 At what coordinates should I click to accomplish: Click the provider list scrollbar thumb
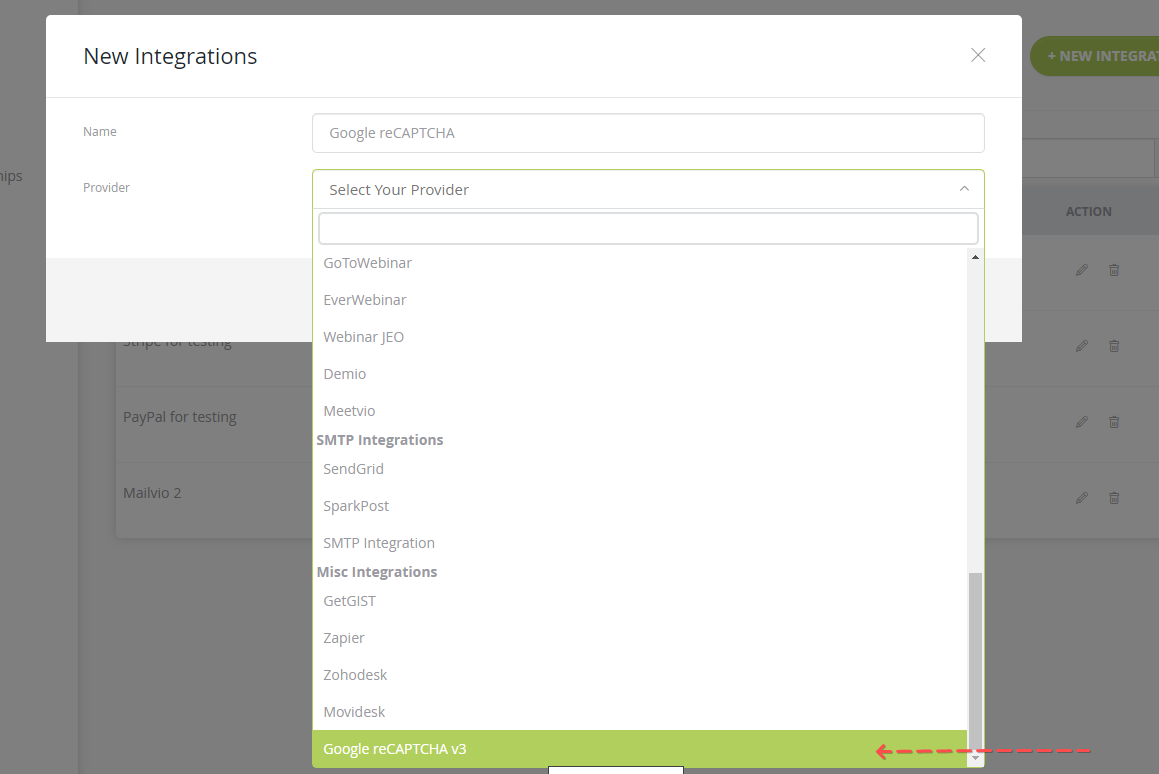pyautogui.click(x=976, y=662)
